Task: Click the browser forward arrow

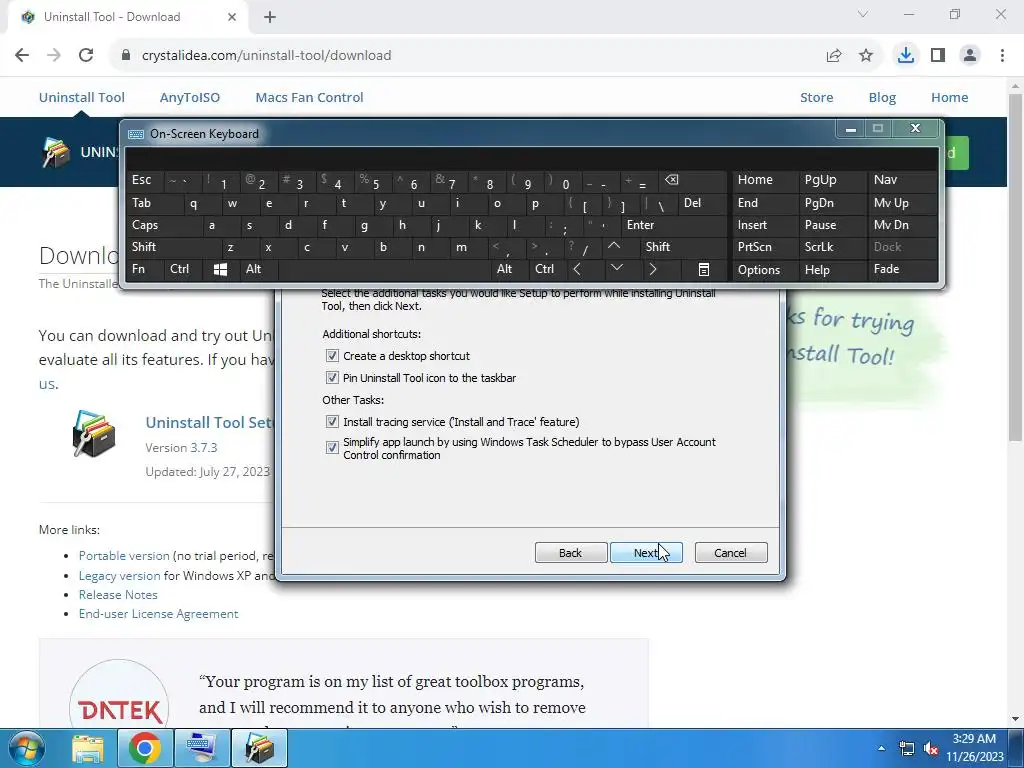Action: pyautogui.click(x=54, y=56)
